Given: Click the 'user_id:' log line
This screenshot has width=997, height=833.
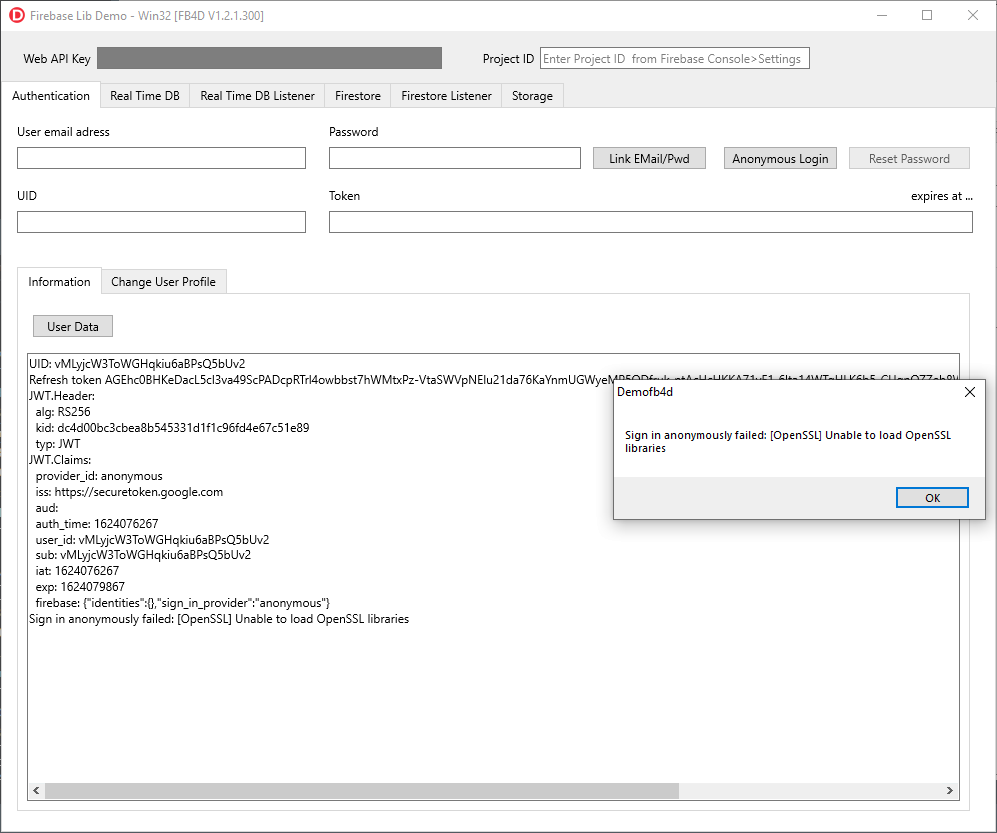Looking at the screenshot, I should pos(152,539).
